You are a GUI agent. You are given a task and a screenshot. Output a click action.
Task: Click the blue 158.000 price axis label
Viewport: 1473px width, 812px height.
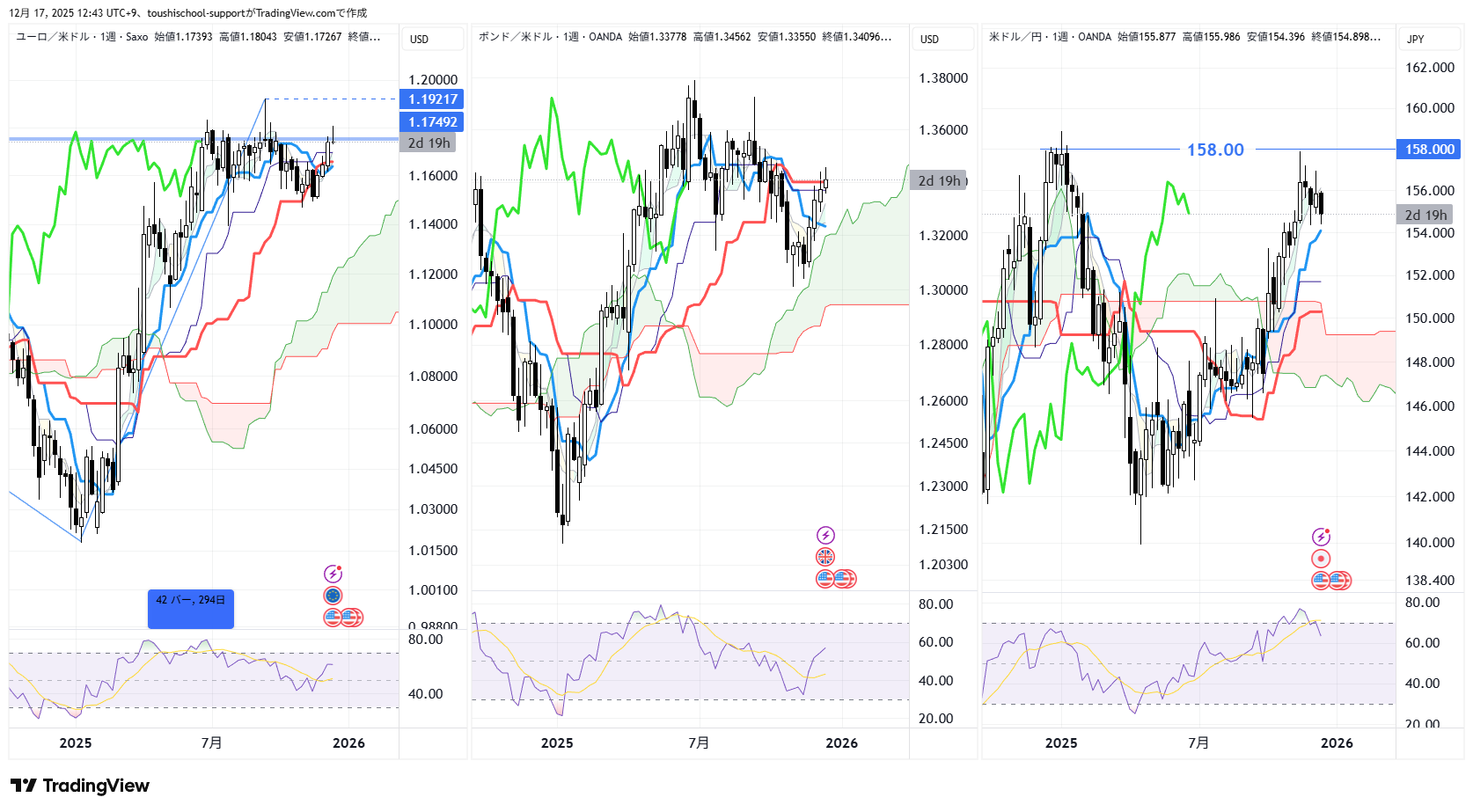point(1429,150)
